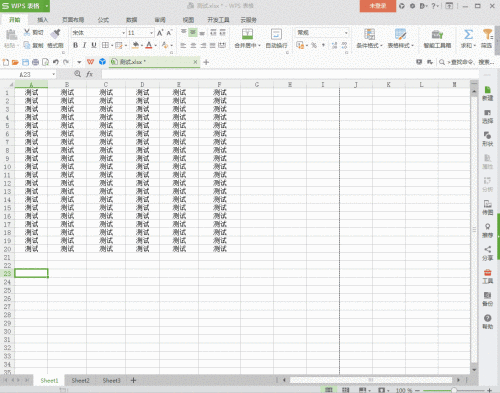Switch to Sheet3 tab
This screenshot has height=393, width=500.
click(111, 380)
